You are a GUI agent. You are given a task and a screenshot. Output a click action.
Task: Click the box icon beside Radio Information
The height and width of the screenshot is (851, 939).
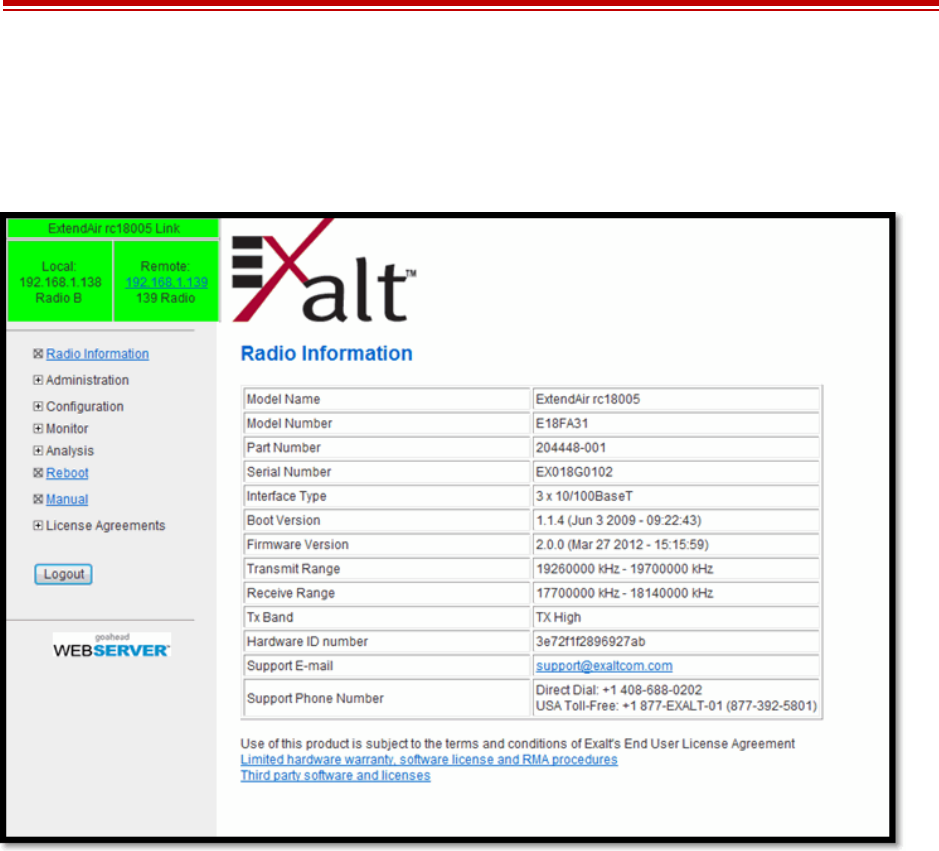[x=38, y=354]
